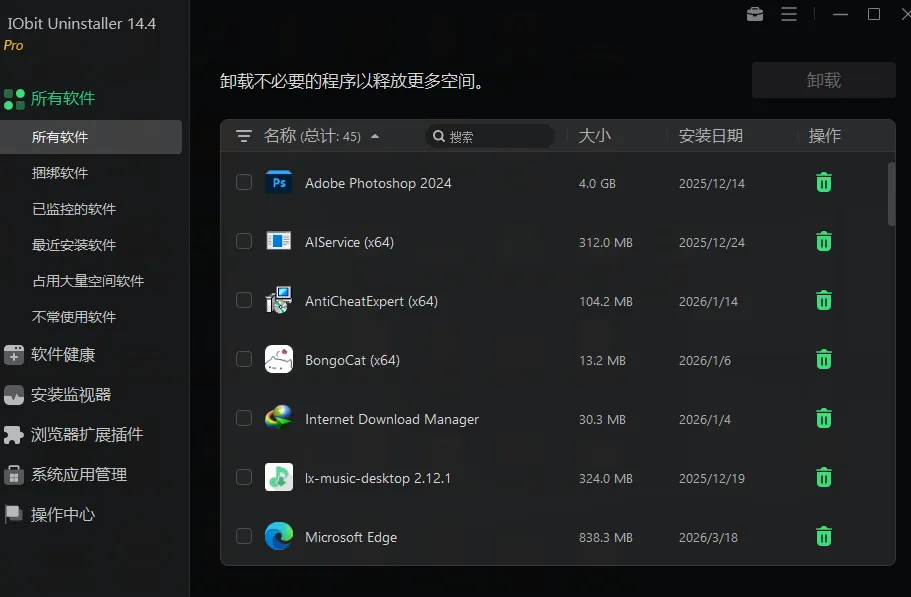The width and height of the screenshot is (911, 597).
Task: Check the BongoCat (x64) checkbox
Action: point(244,359)
